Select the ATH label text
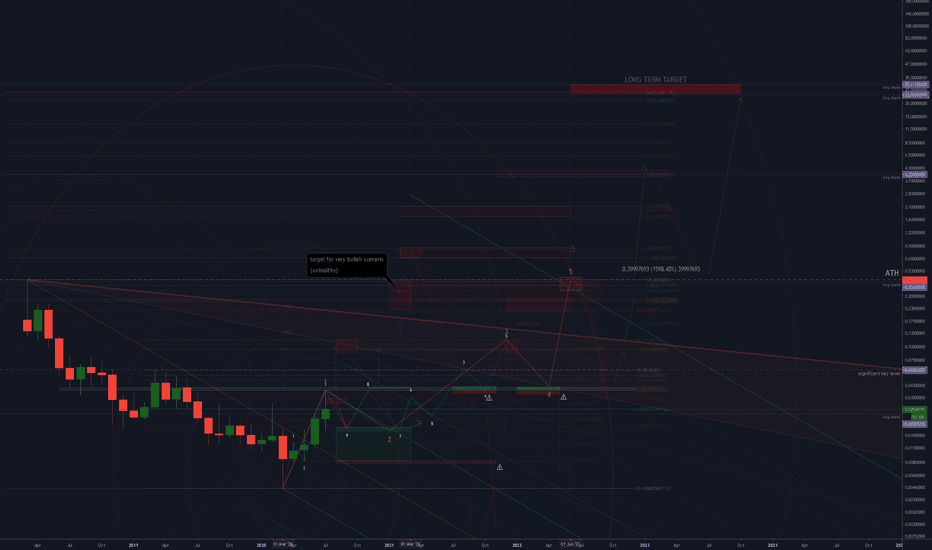This screenshot has width=932, height=550. pos(892,273)
